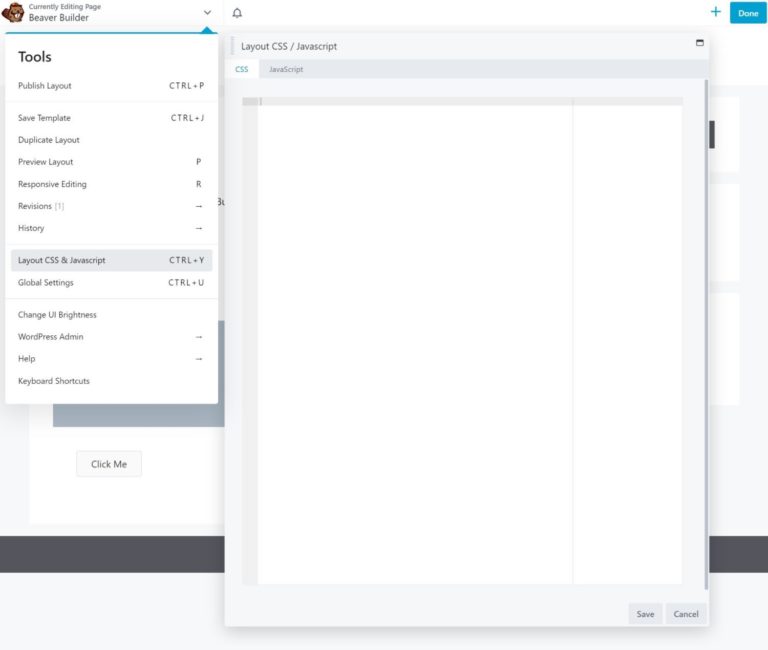
Task: Switch to the JavaScript tab
Action: [x=286, y=70]
